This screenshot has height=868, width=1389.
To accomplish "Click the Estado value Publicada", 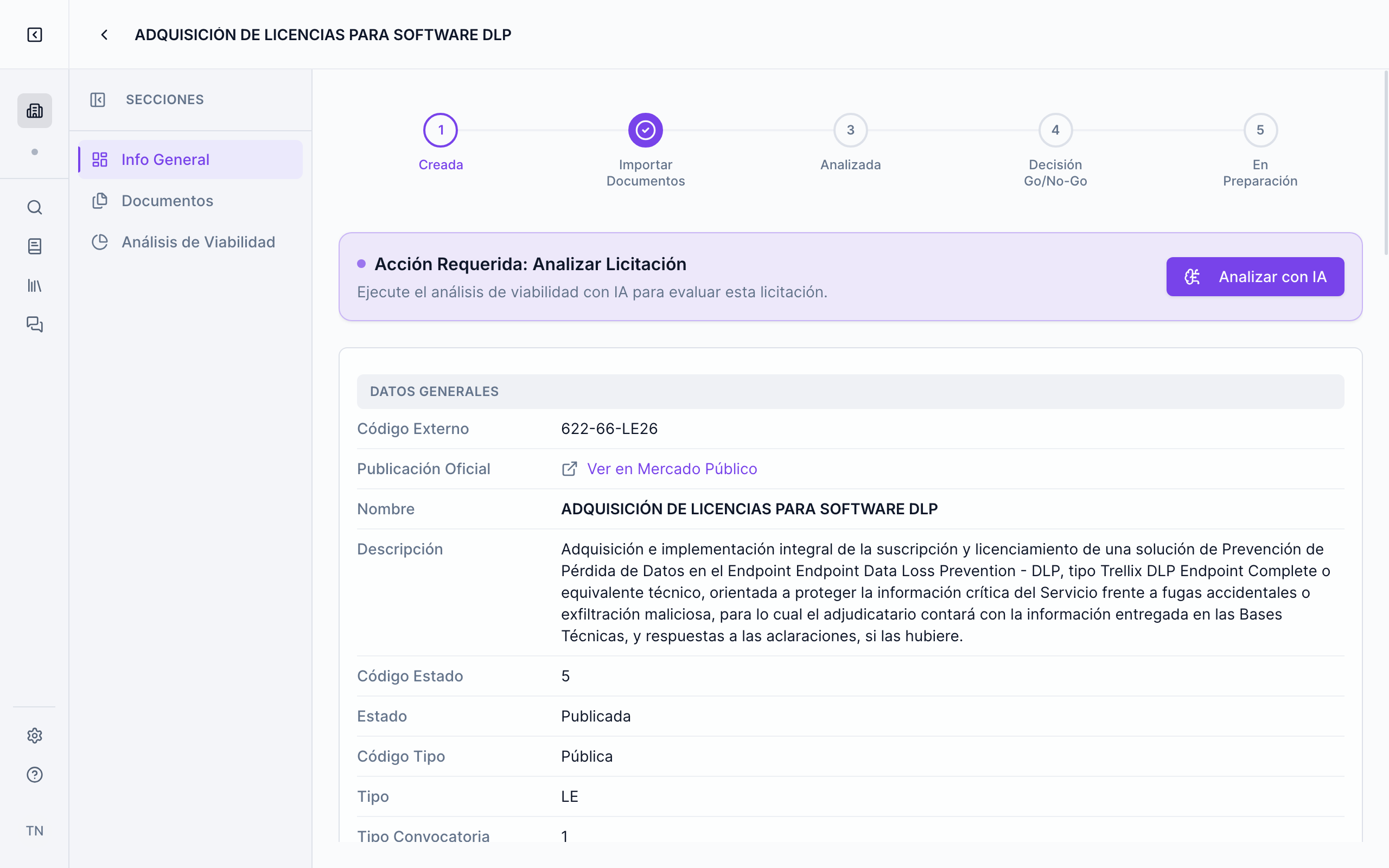I will (595, 717).
